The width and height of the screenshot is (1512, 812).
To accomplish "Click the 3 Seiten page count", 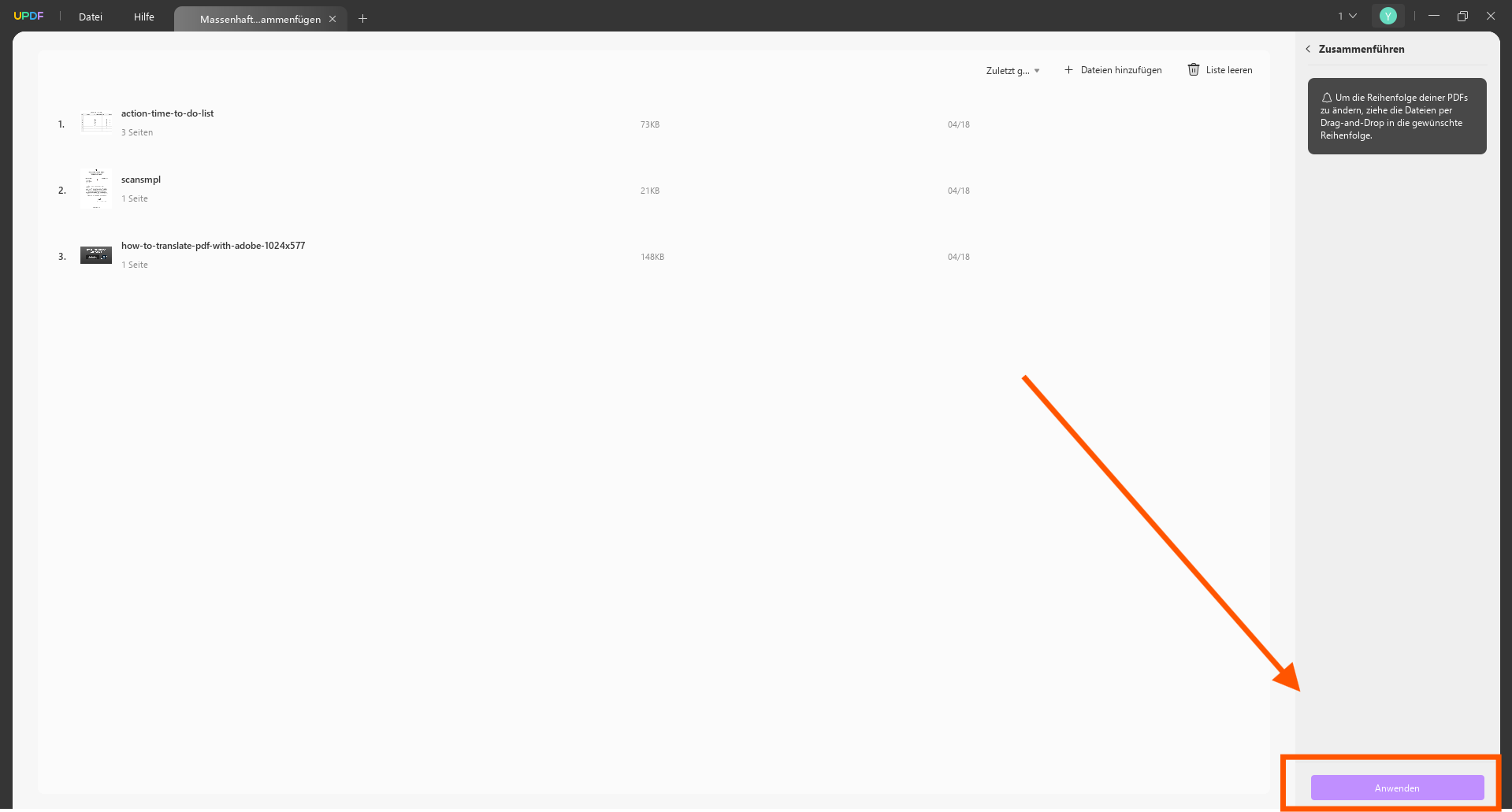I will (137, 132).
